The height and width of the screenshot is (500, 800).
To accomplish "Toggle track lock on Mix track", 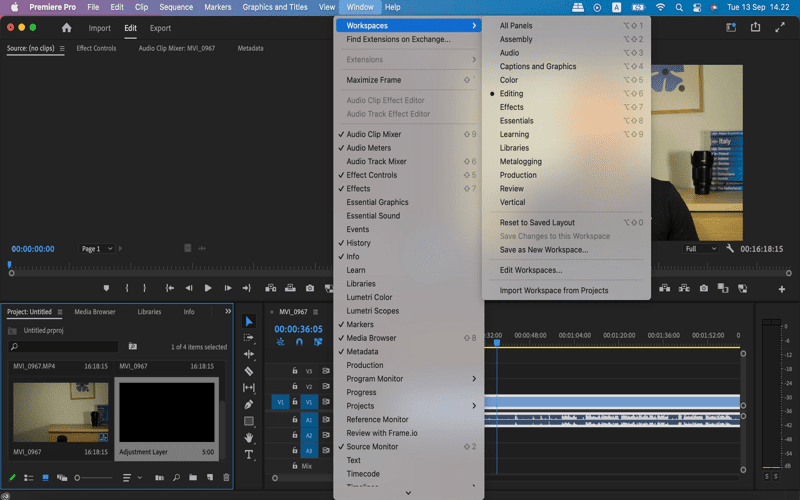I will pyautogui.click(x=294, y=466).
